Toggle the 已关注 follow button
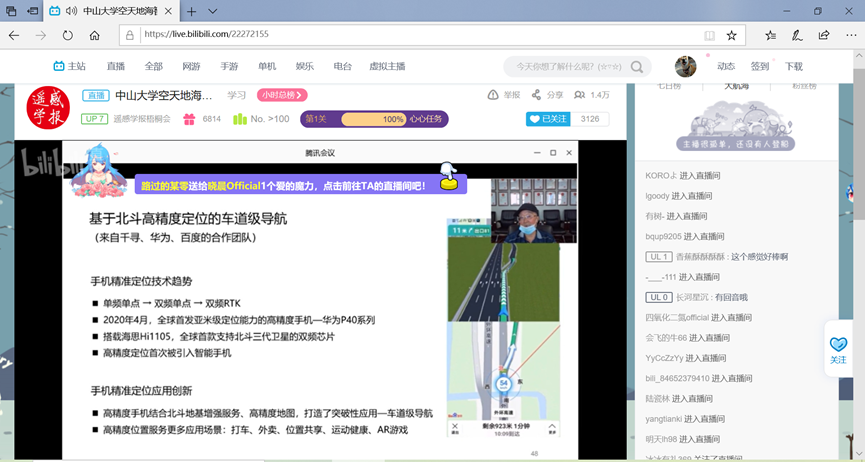This screenshot has height=462, width=865. (x=547, y=119)
